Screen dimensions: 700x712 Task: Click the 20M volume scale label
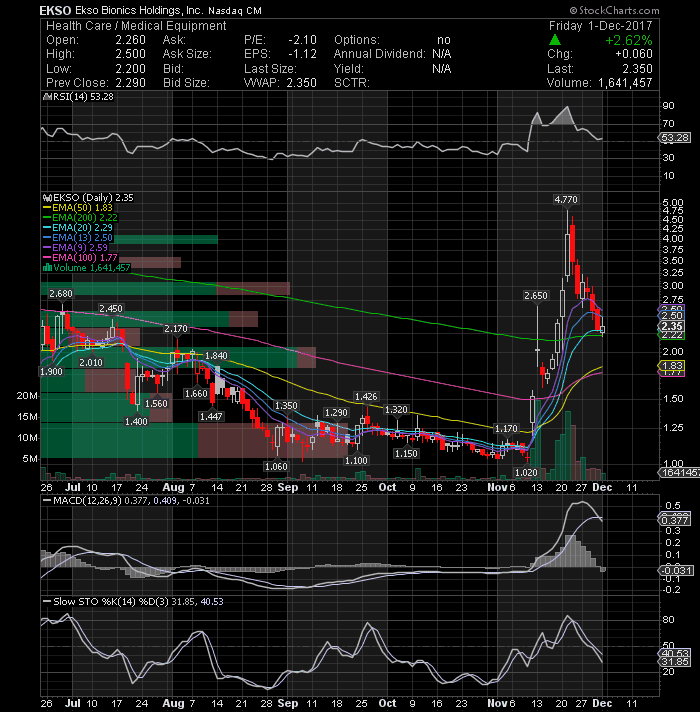27,396
